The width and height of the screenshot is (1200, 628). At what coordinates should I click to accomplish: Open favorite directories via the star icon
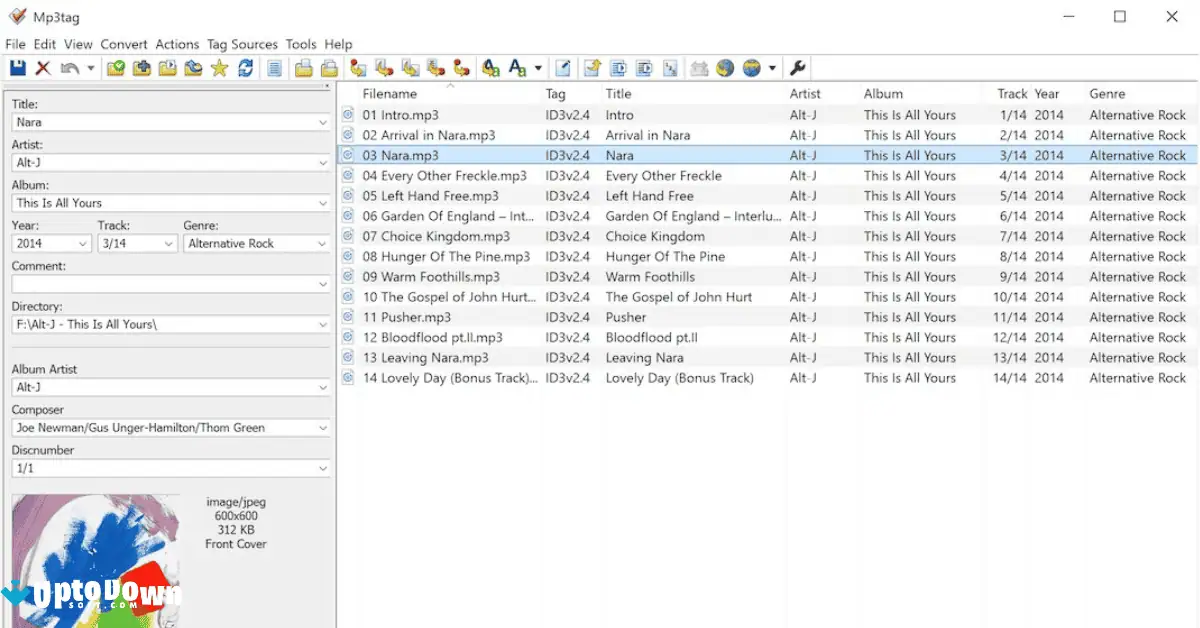[219, 67]
